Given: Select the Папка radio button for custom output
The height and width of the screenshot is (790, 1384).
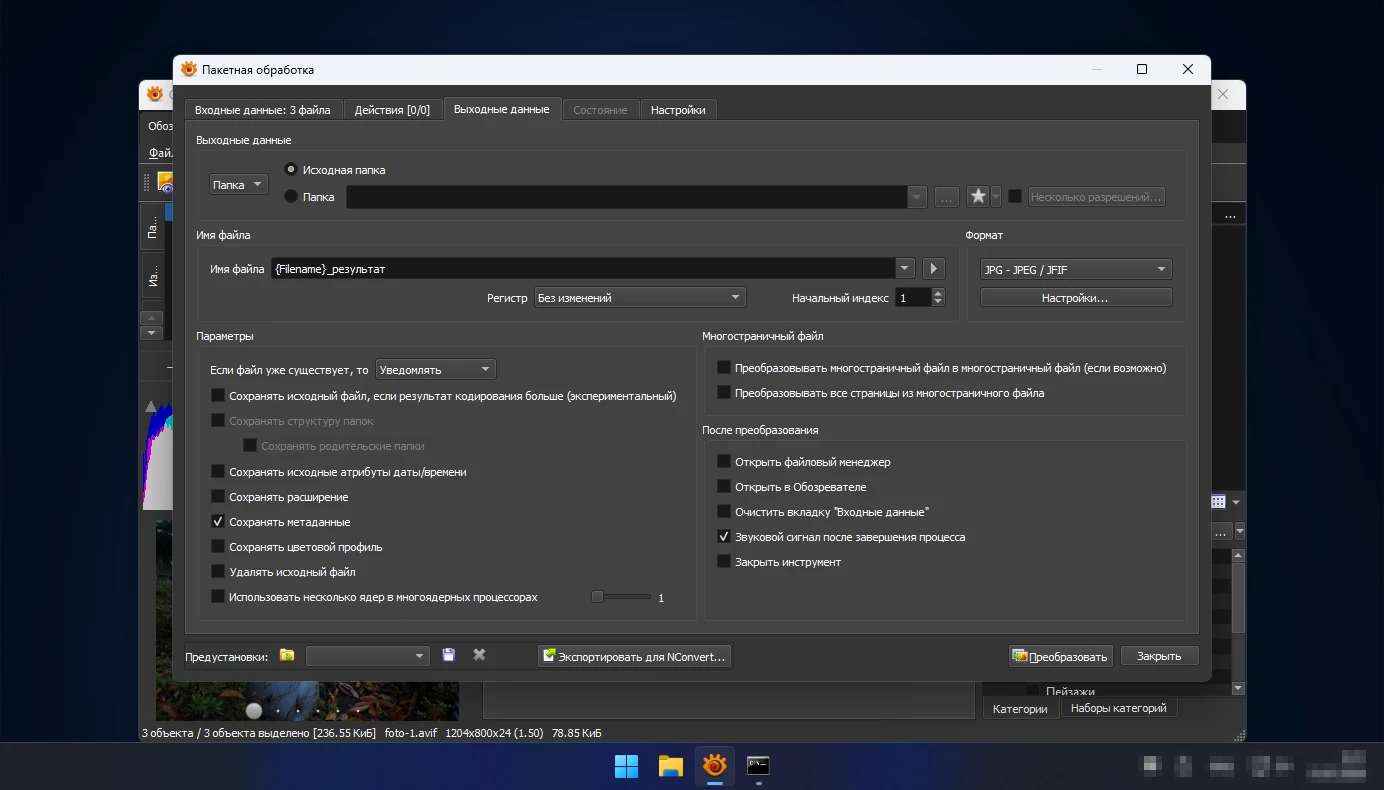Looking at the screenshot, I should tap(291, 197).
